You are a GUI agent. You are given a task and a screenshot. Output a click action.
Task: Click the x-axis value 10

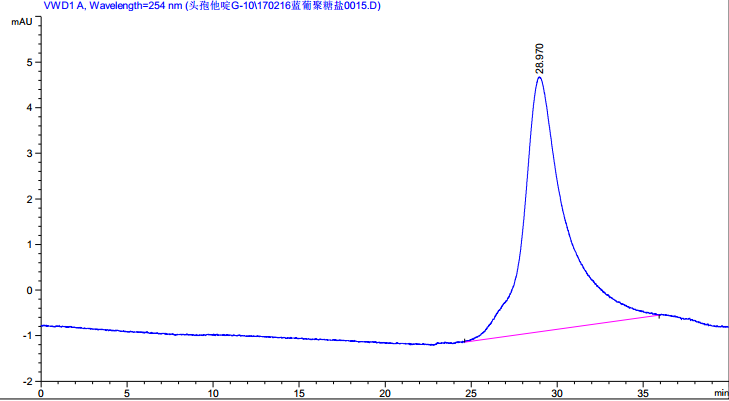coord(213,393)
